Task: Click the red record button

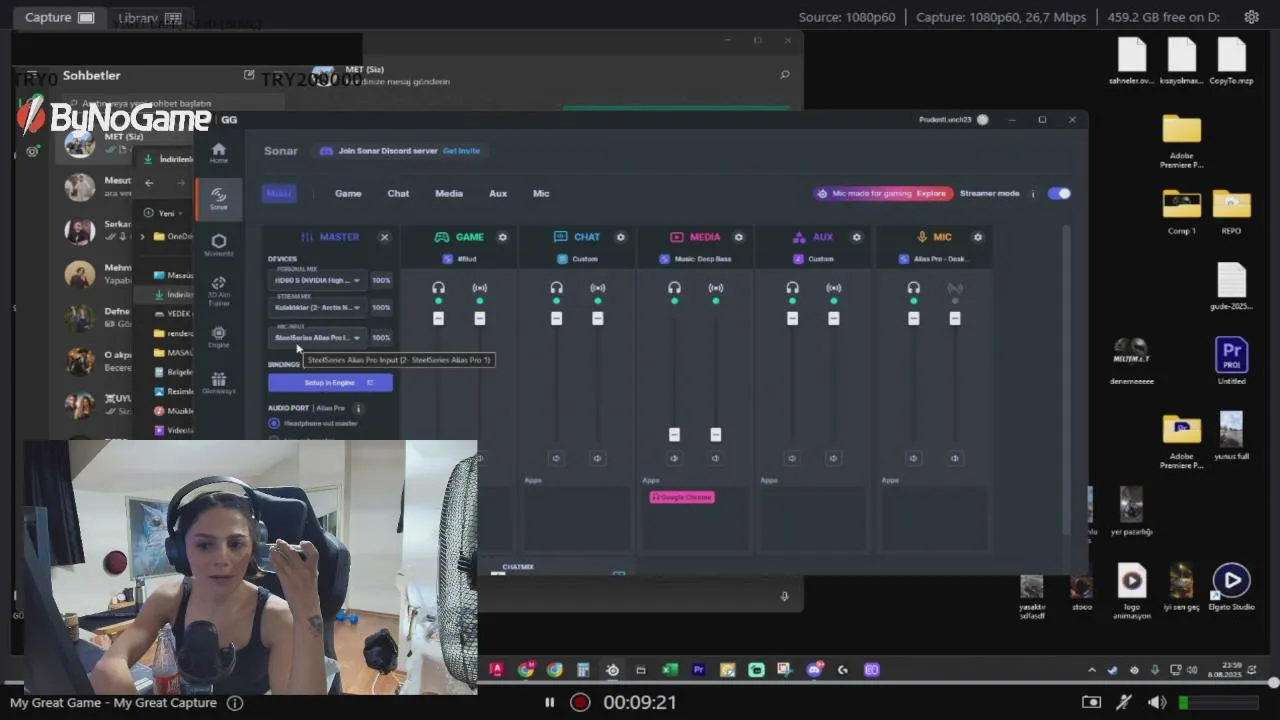Action: [580, 702]
